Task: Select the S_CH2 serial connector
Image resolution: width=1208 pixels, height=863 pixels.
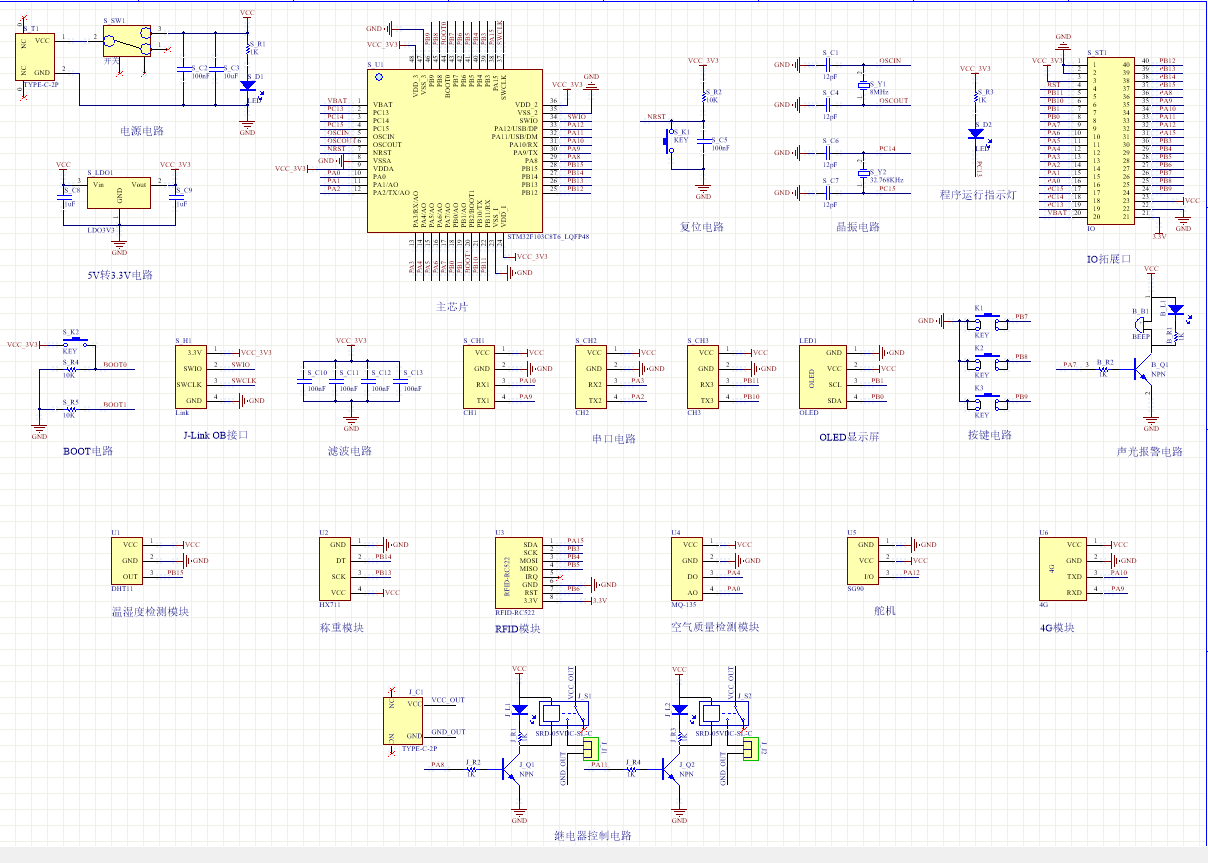Action: click(x=593, y=377)
